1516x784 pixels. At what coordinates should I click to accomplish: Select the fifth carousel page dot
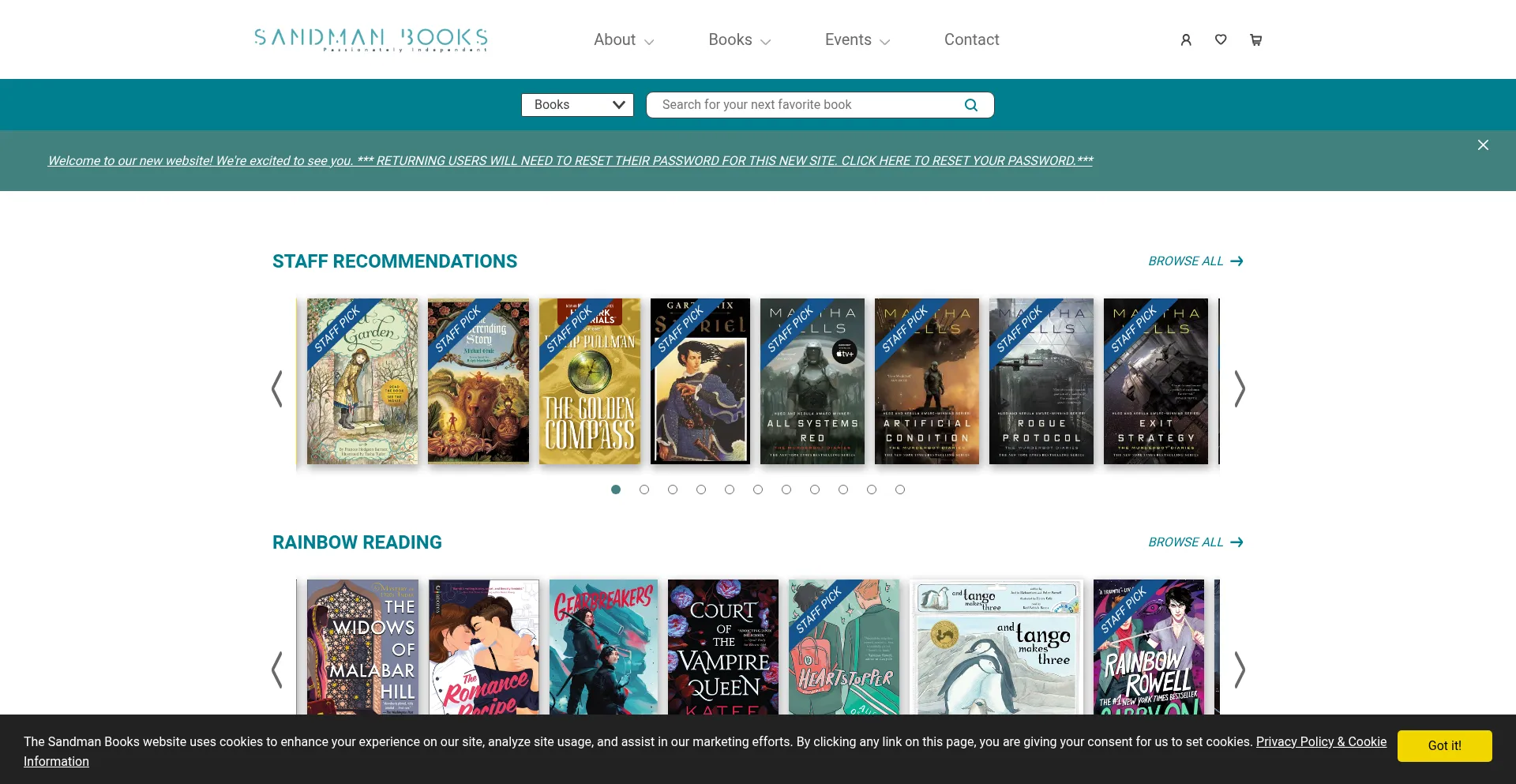pos(730,490)
